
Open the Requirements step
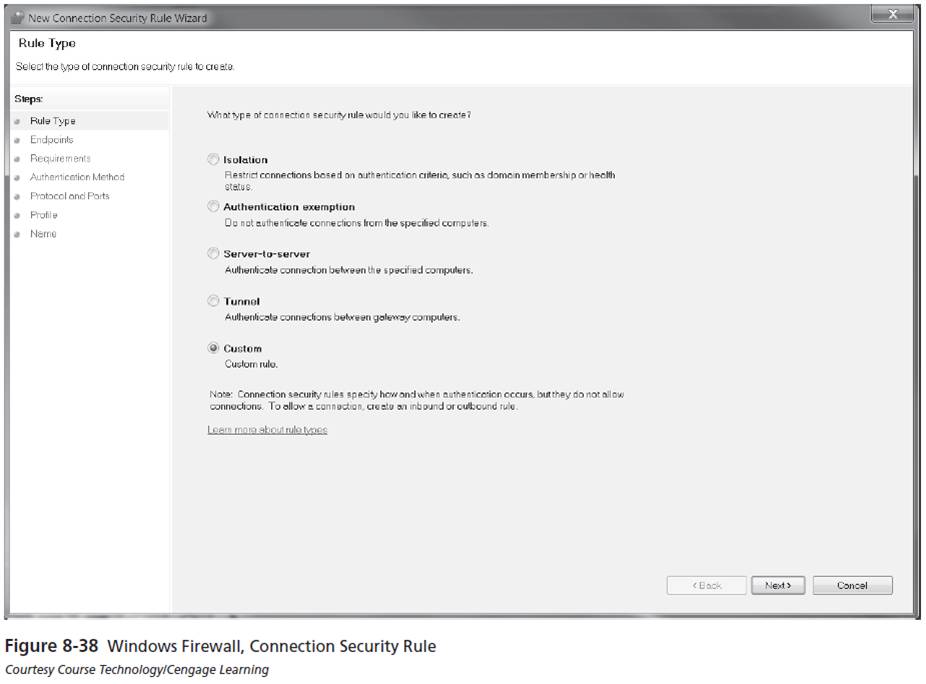[60, 158]
